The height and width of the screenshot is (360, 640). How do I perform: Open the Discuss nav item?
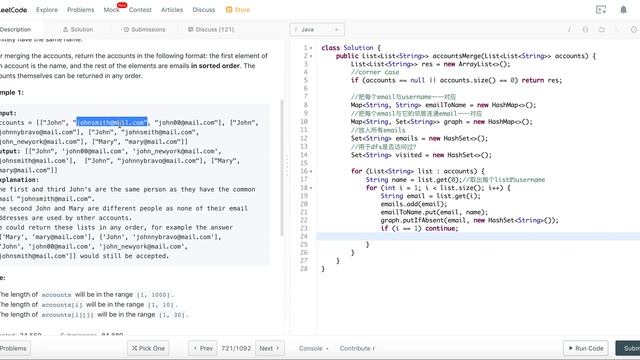pos(204,10)
